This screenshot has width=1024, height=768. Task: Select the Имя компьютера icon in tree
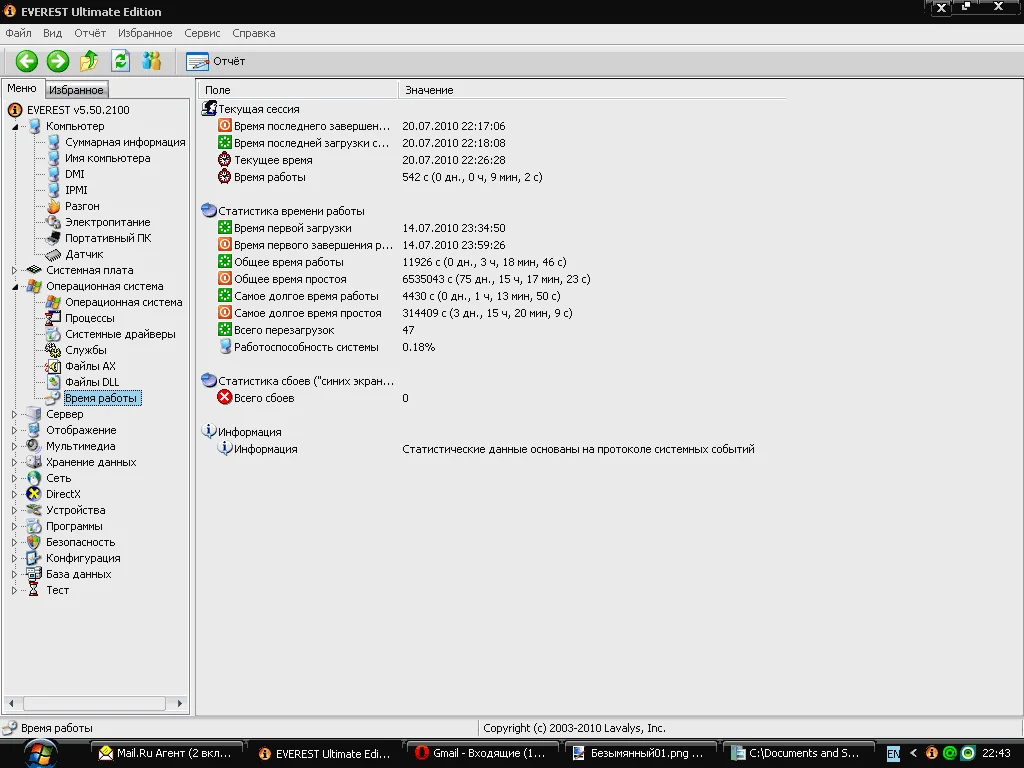click(53, 158)
